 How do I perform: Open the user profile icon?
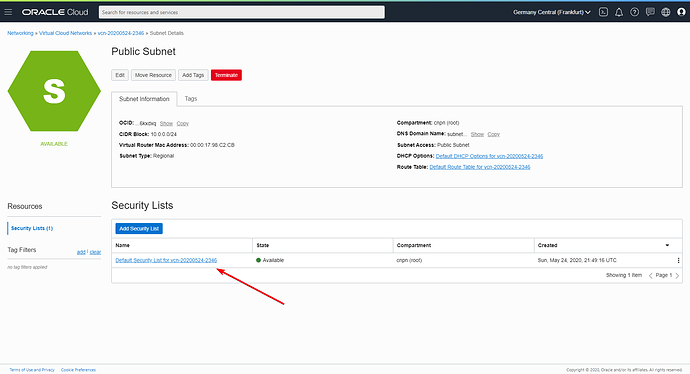pos(681,12)
